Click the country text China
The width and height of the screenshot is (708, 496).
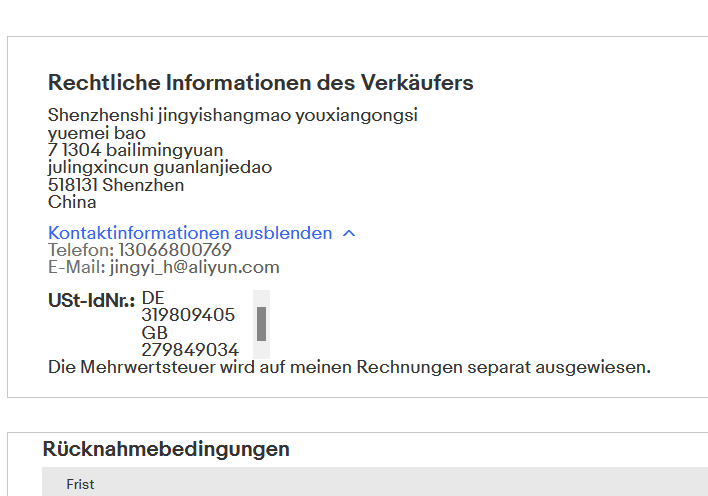72,202
